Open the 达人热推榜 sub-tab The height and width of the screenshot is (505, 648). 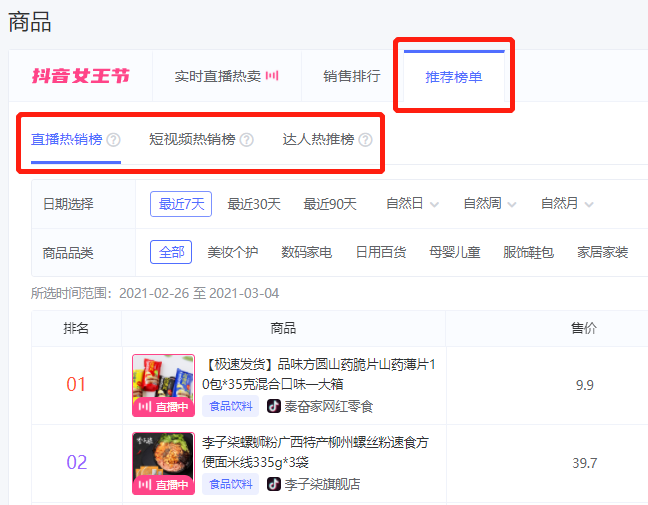tap(318, 139)
